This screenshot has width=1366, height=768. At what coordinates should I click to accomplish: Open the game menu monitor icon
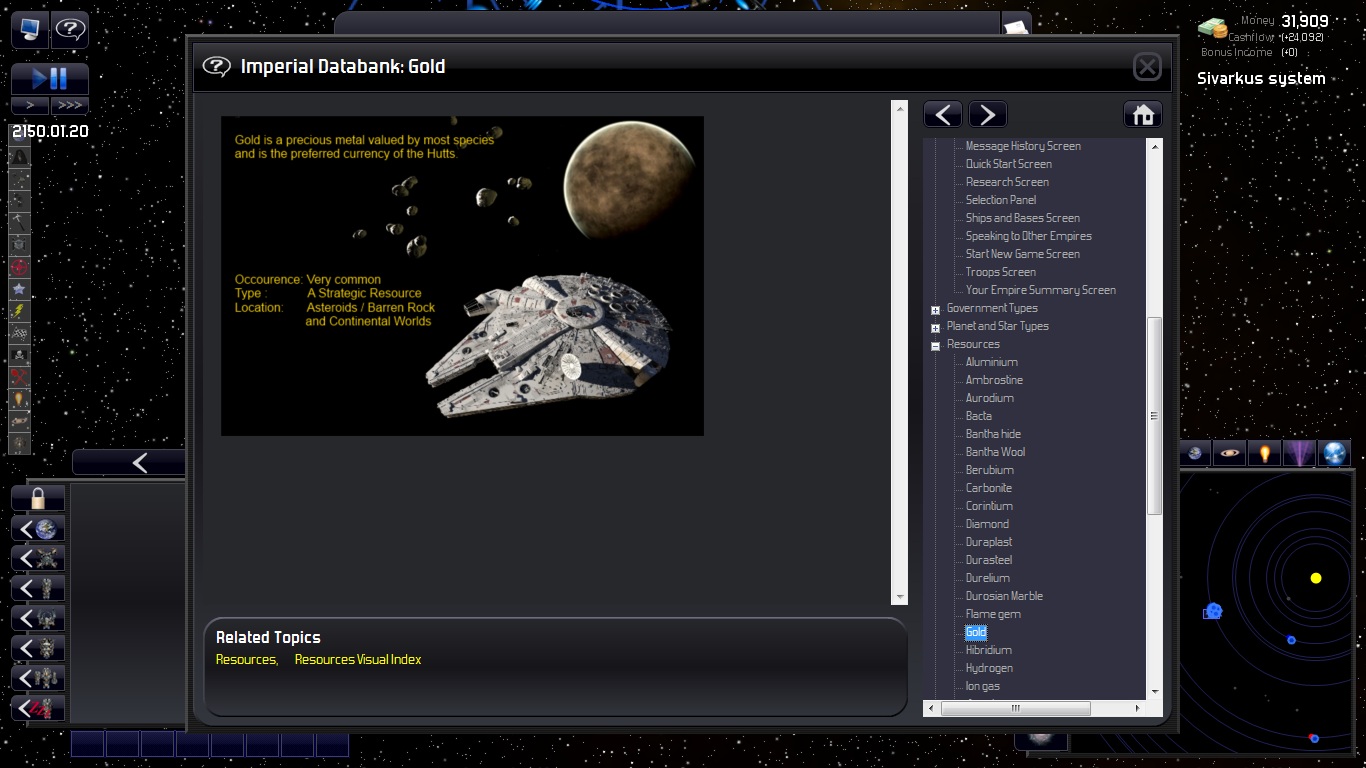click(x=30, y=30)
